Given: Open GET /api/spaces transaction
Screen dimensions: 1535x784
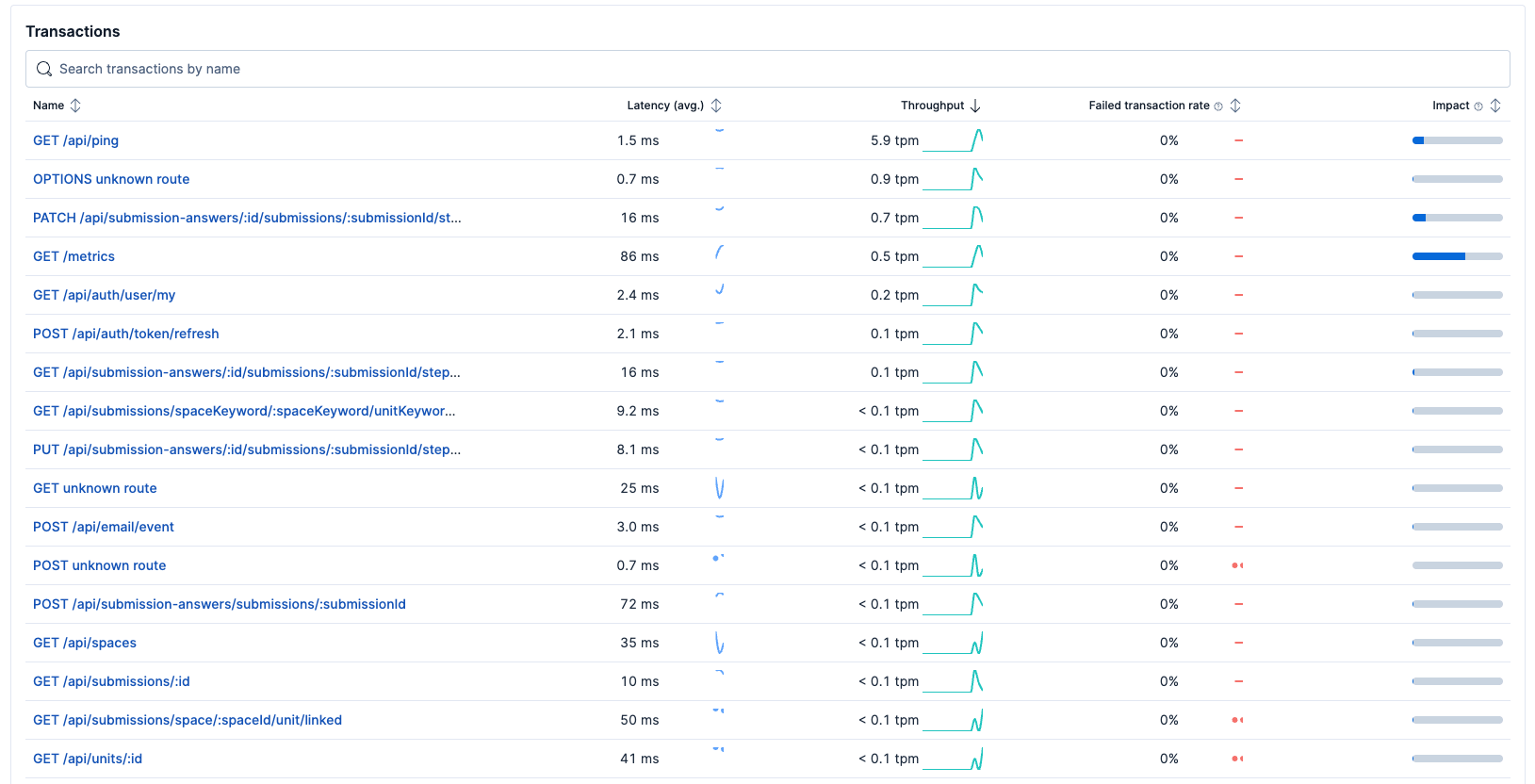Looking at the screenshot, I should 85,643.
